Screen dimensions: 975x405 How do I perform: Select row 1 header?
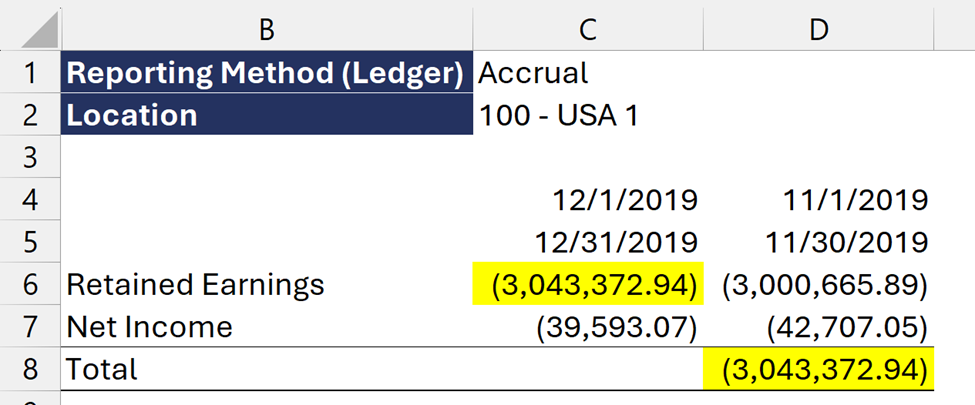[x=30, y=73]
